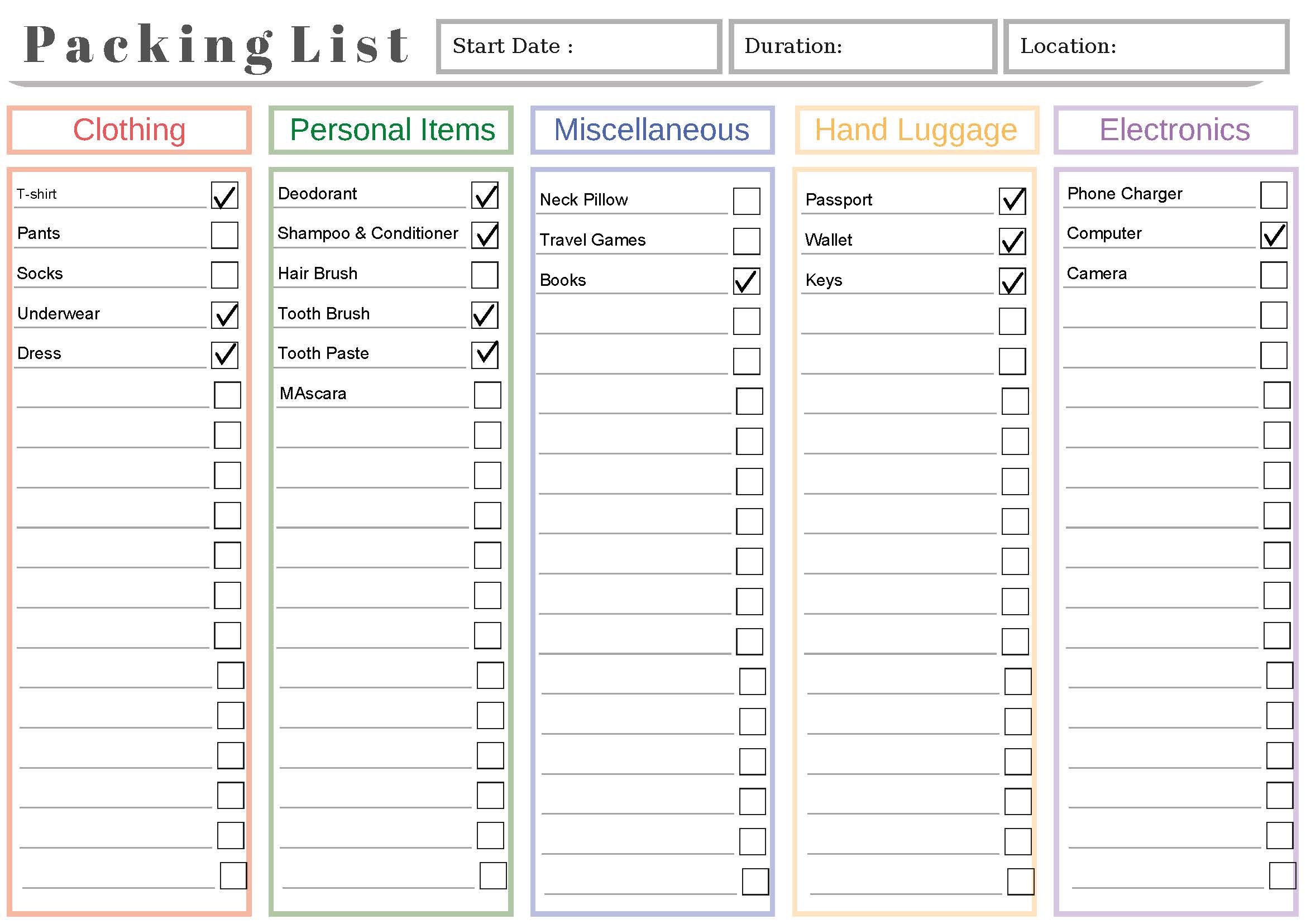Click the Computer item text
Image resolution: width=1306 pixels, height=924 pixels.
point(1104,234)
